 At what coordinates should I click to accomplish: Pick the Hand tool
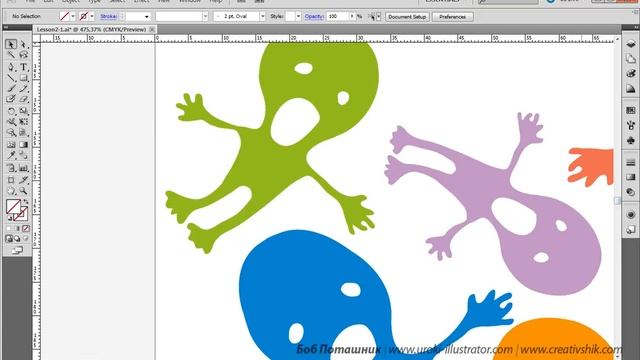(11, 191)
